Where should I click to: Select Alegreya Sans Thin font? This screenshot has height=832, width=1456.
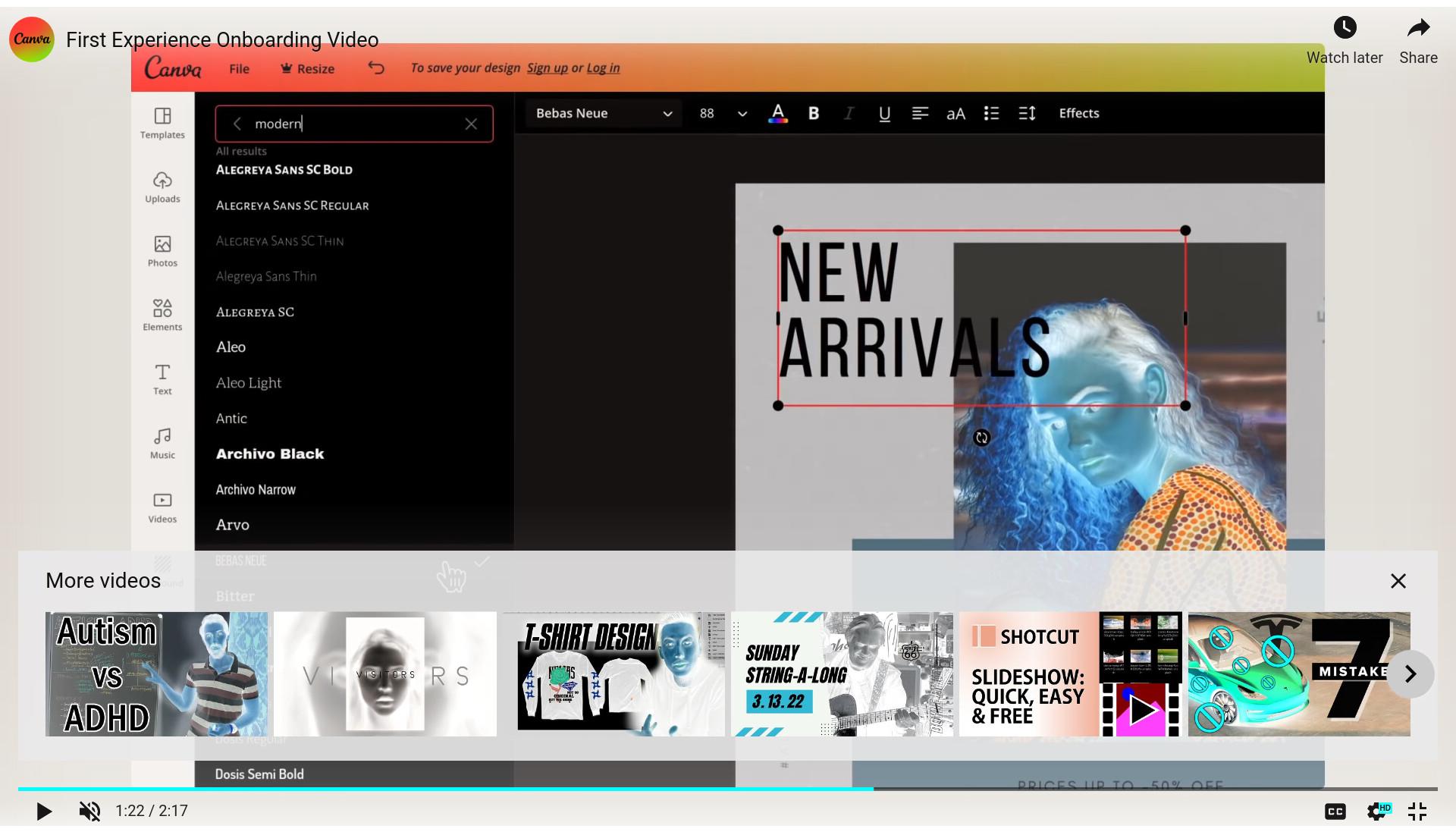[266, 276]
